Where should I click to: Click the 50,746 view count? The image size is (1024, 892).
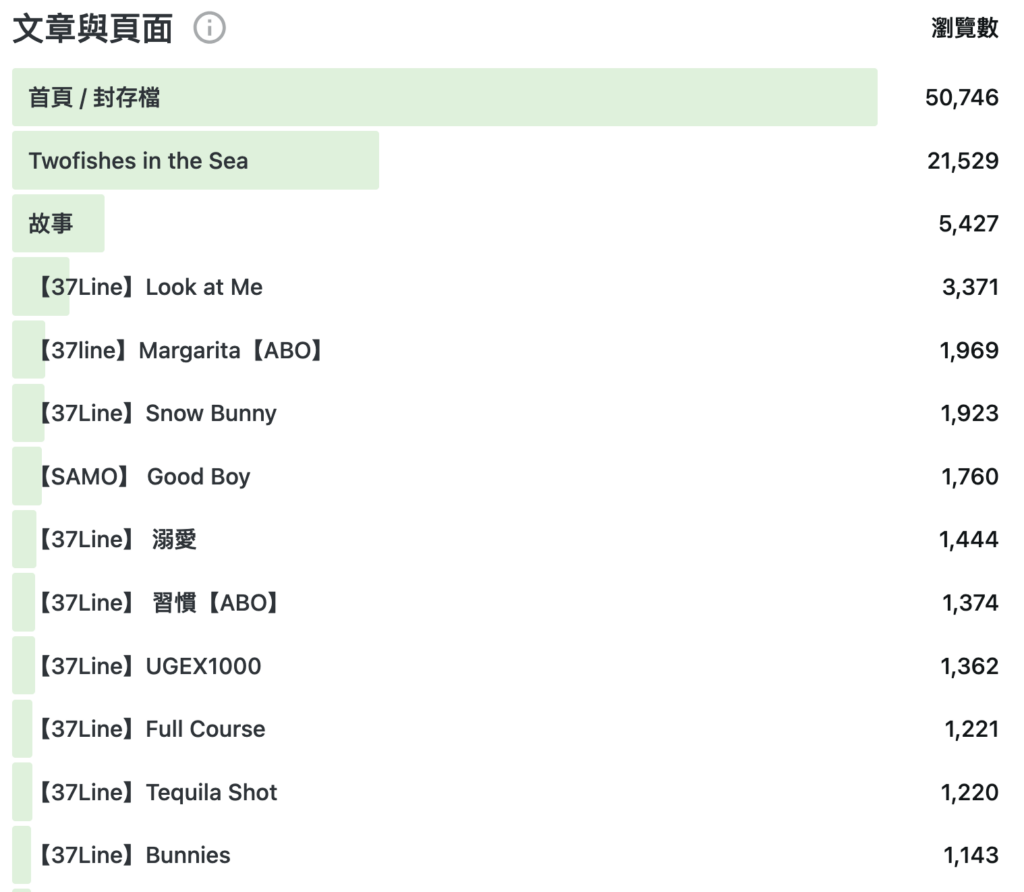point(962,98)
